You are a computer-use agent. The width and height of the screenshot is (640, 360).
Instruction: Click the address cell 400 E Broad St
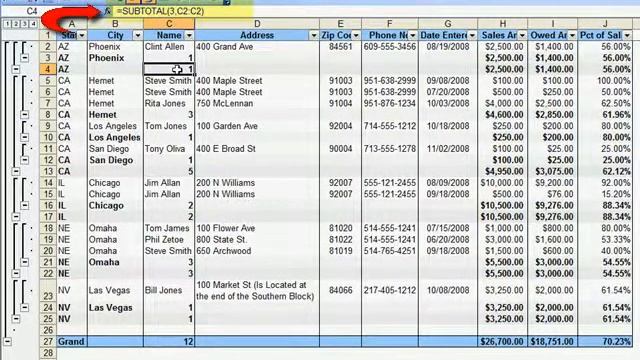tap(257, 149)
